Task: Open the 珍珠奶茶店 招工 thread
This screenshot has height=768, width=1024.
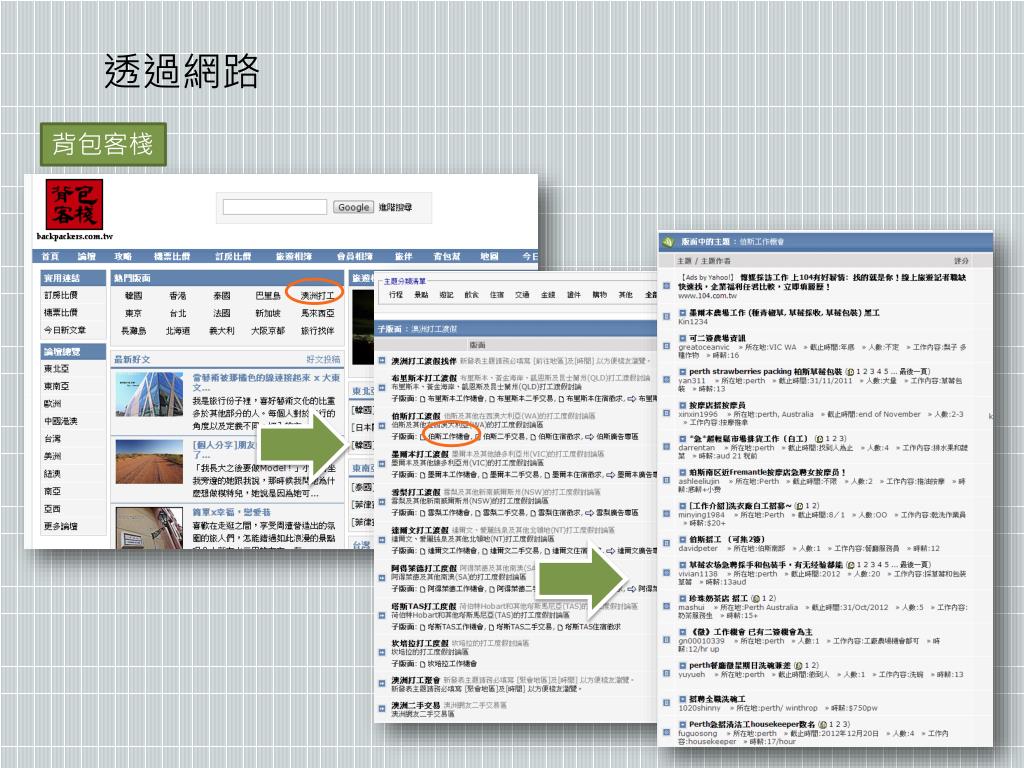Action: click(718, 598)
